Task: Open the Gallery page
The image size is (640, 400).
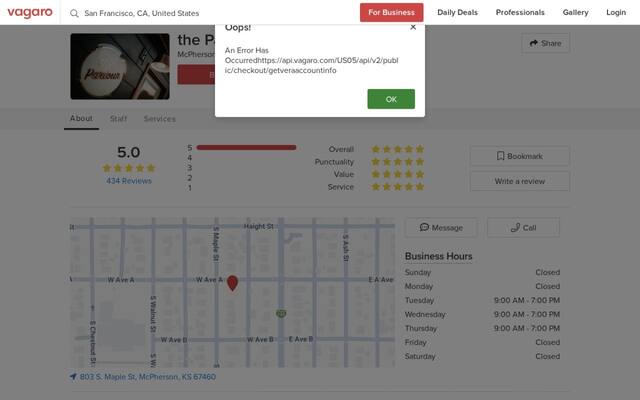Action: click(x=576, y=12)
